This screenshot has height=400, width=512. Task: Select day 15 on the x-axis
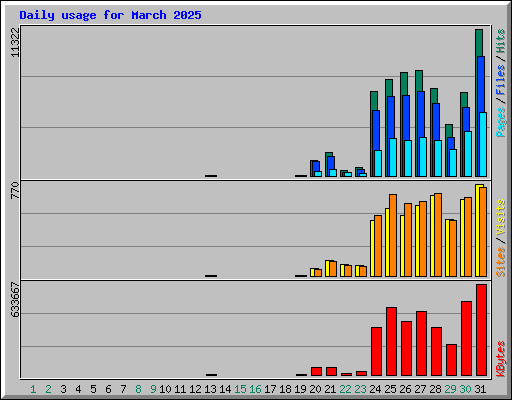click(240, 389)
